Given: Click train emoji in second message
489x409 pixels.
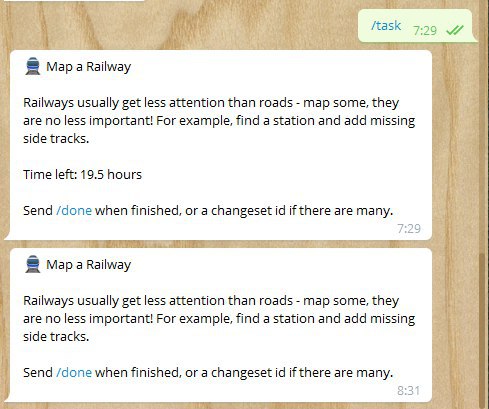Looking at the screenshot, I should [33, 264].
